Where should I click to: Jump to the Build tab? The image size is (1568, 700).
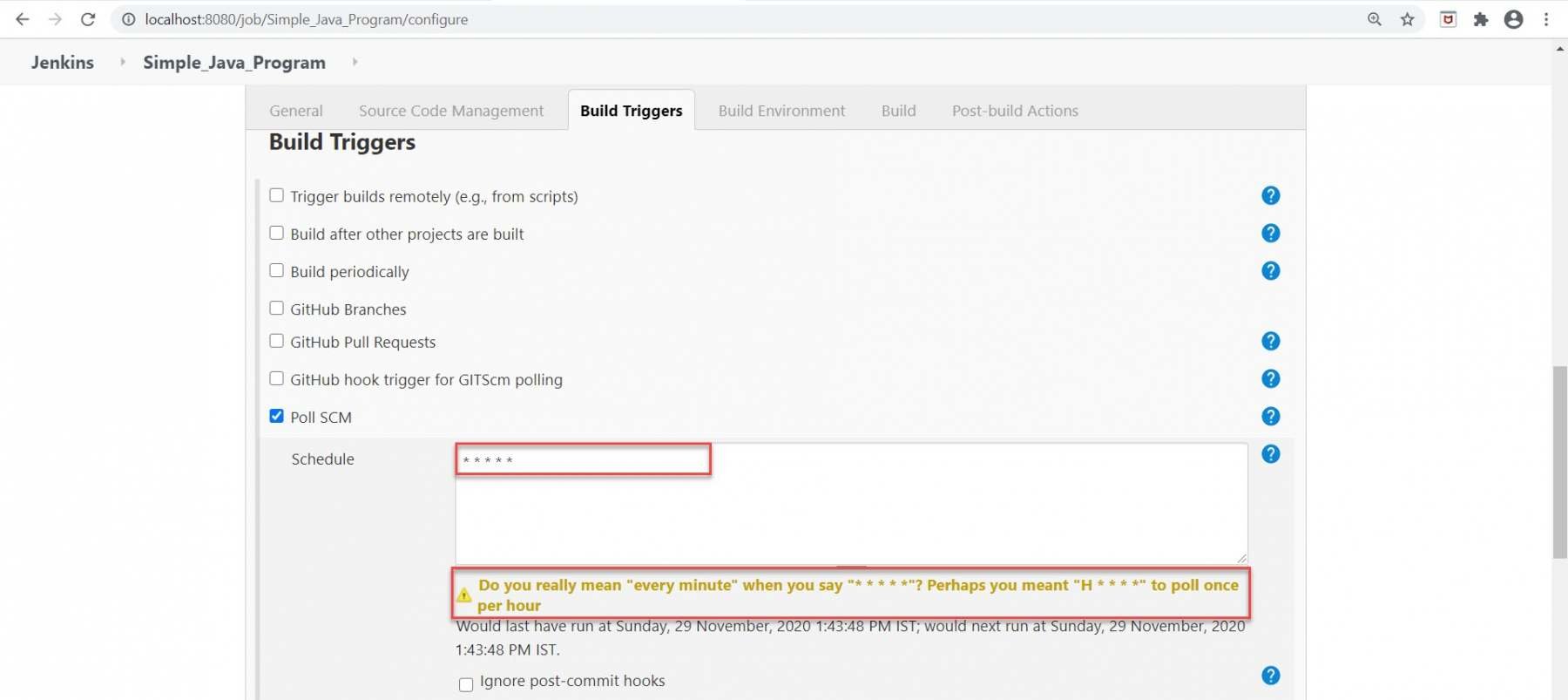898,111
